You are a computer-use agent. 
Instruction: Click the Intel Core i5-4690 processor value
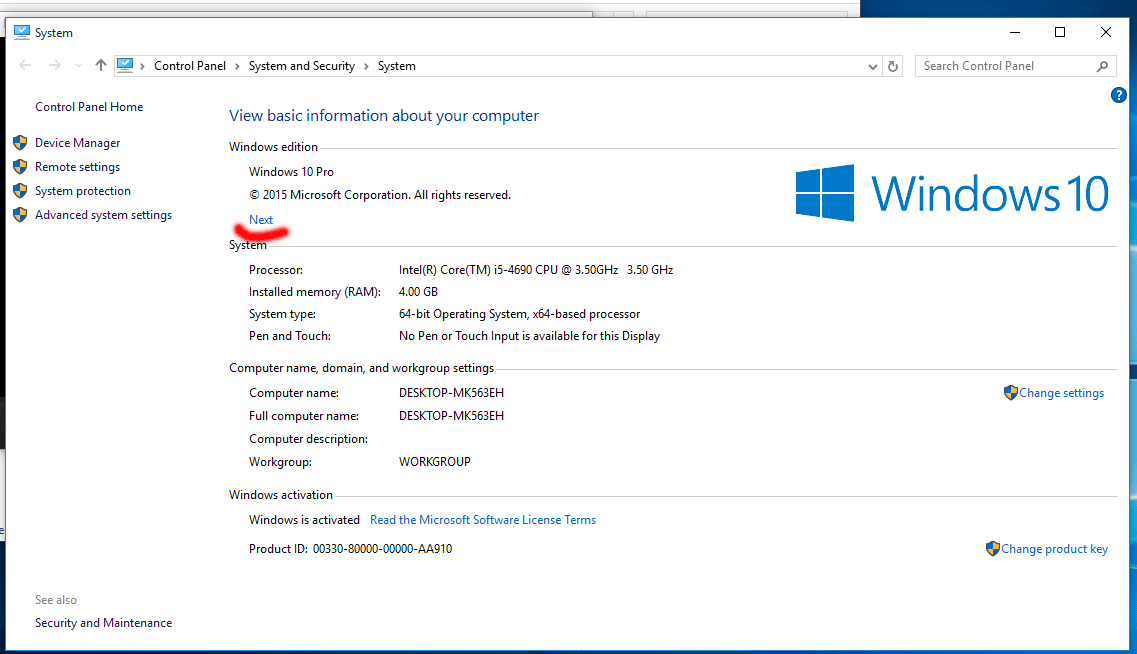(536, 270)
